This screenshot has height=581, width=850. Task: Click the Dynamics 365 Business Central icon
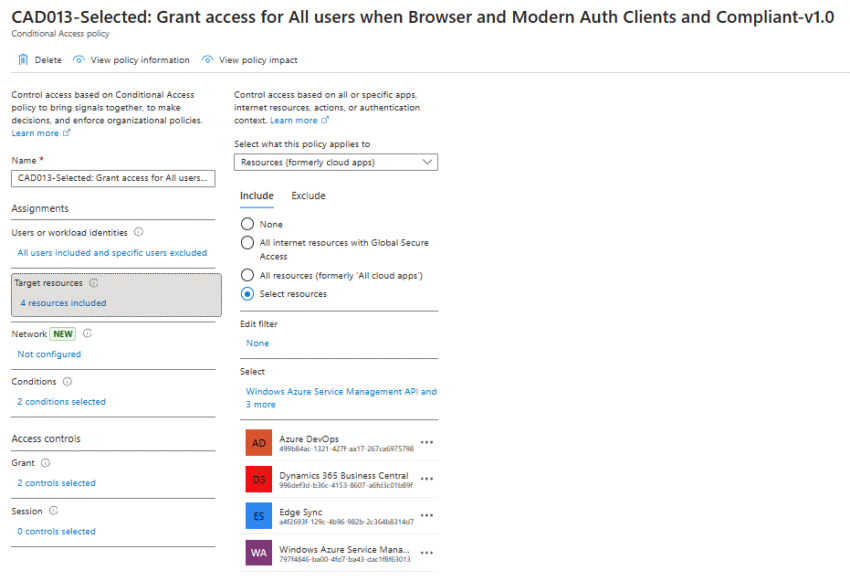click(258, 477)
